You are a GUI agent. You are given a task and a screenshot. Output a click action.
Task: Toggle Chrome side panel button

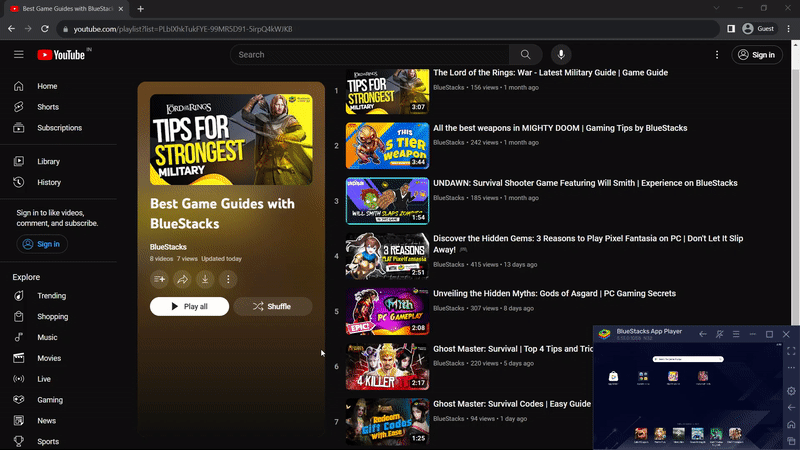tap(731, 29)
